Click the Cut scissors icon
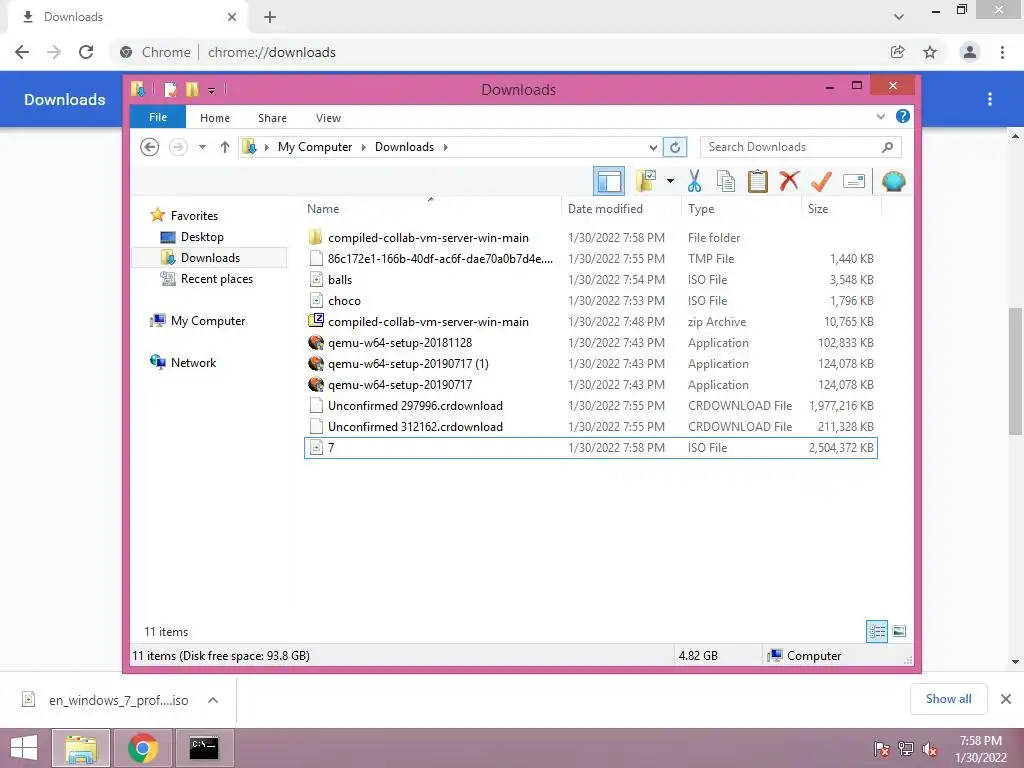The image size is (1024, 768). tap(694, 181)
